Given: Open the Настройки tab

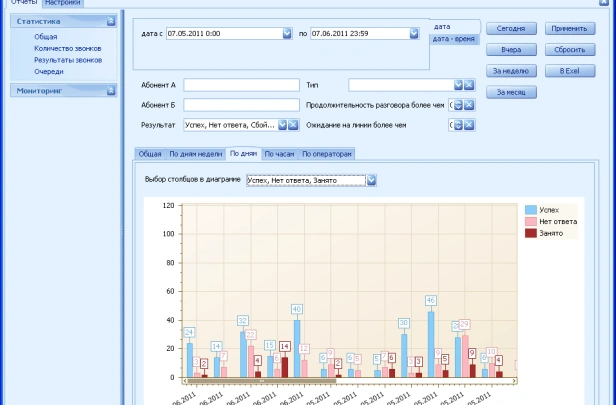Looking at the screenshot, I should pyautogui.click(x=62, y=3).
